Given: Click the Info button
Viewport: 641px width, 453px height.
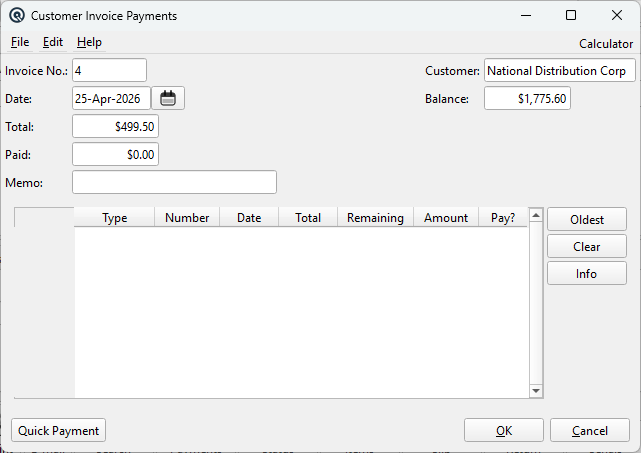Looking at the screenshot, I should pyautogui.click(x=587, y=274).
